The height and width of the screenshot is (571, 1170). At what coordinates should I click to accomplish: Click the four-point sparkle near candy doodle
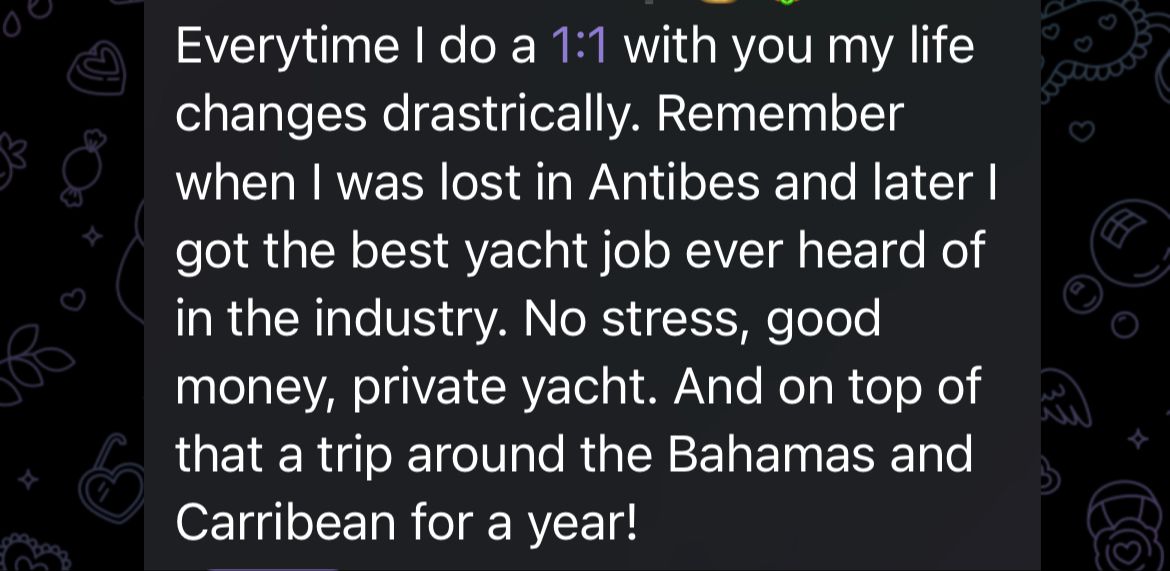(93, 237)
